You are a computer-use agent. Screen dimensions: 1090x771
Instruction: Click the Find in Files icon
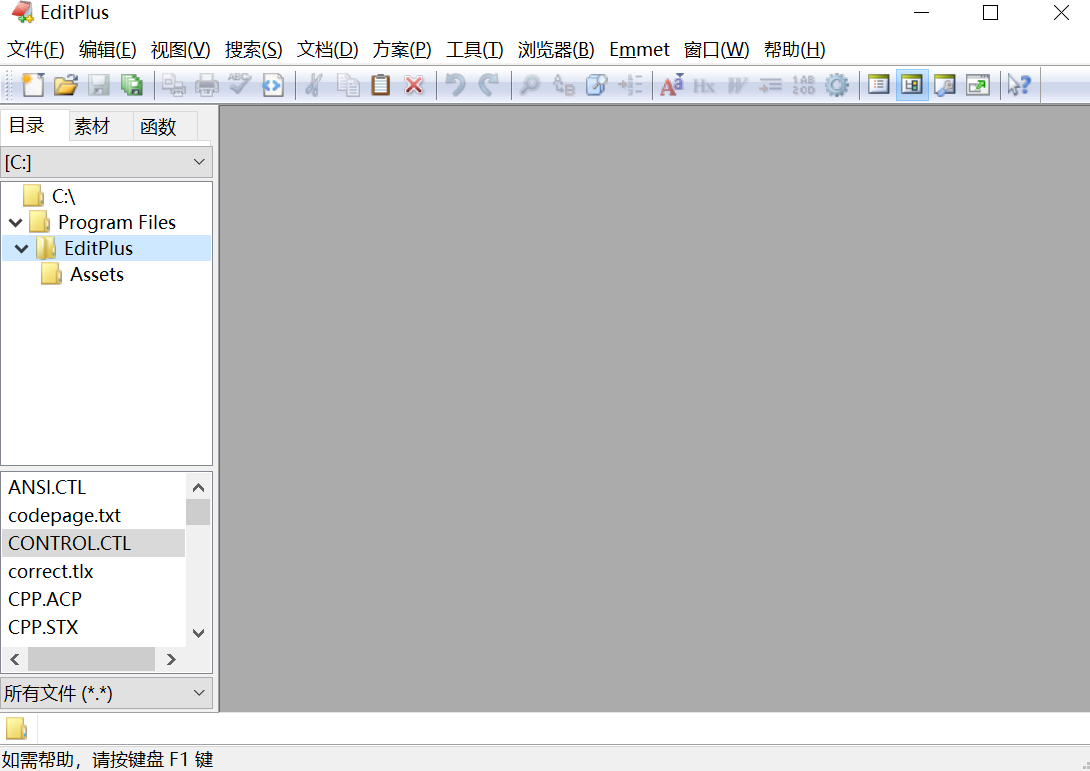[596, 85]
